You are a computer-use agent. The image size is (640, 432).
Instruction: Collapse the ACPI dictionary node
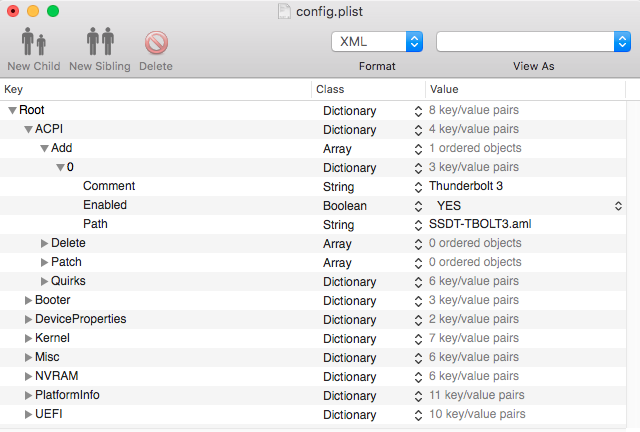coord(28,129)
